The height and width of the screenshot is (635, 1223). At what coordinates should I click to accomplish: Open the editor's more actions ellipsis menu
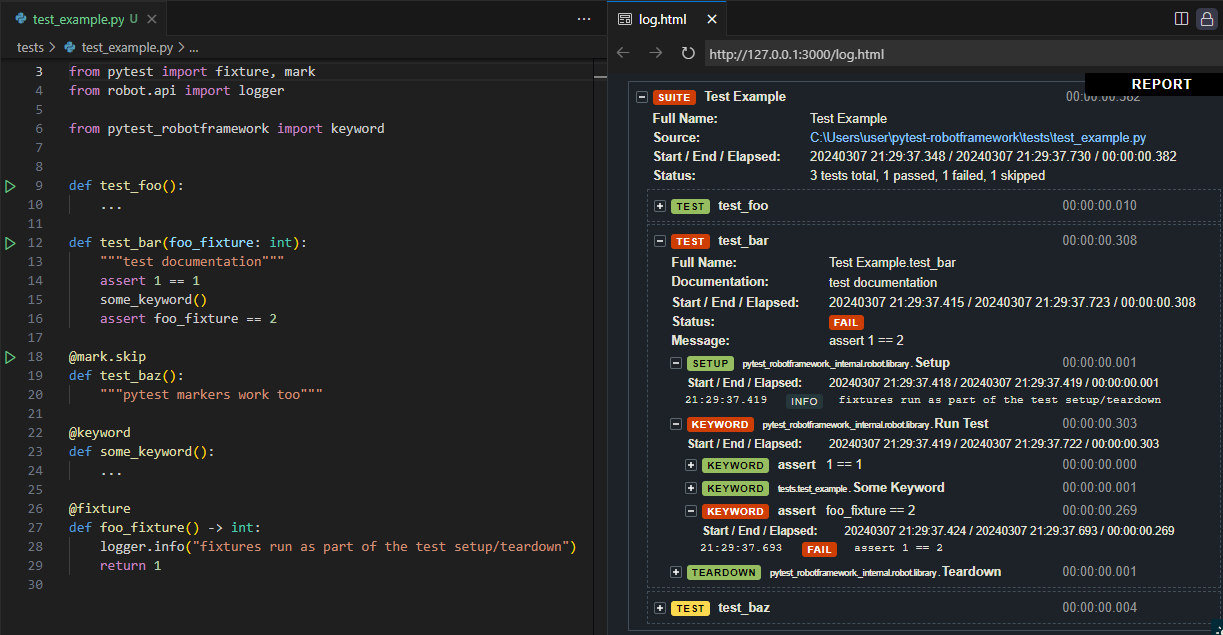pos(584,19)
